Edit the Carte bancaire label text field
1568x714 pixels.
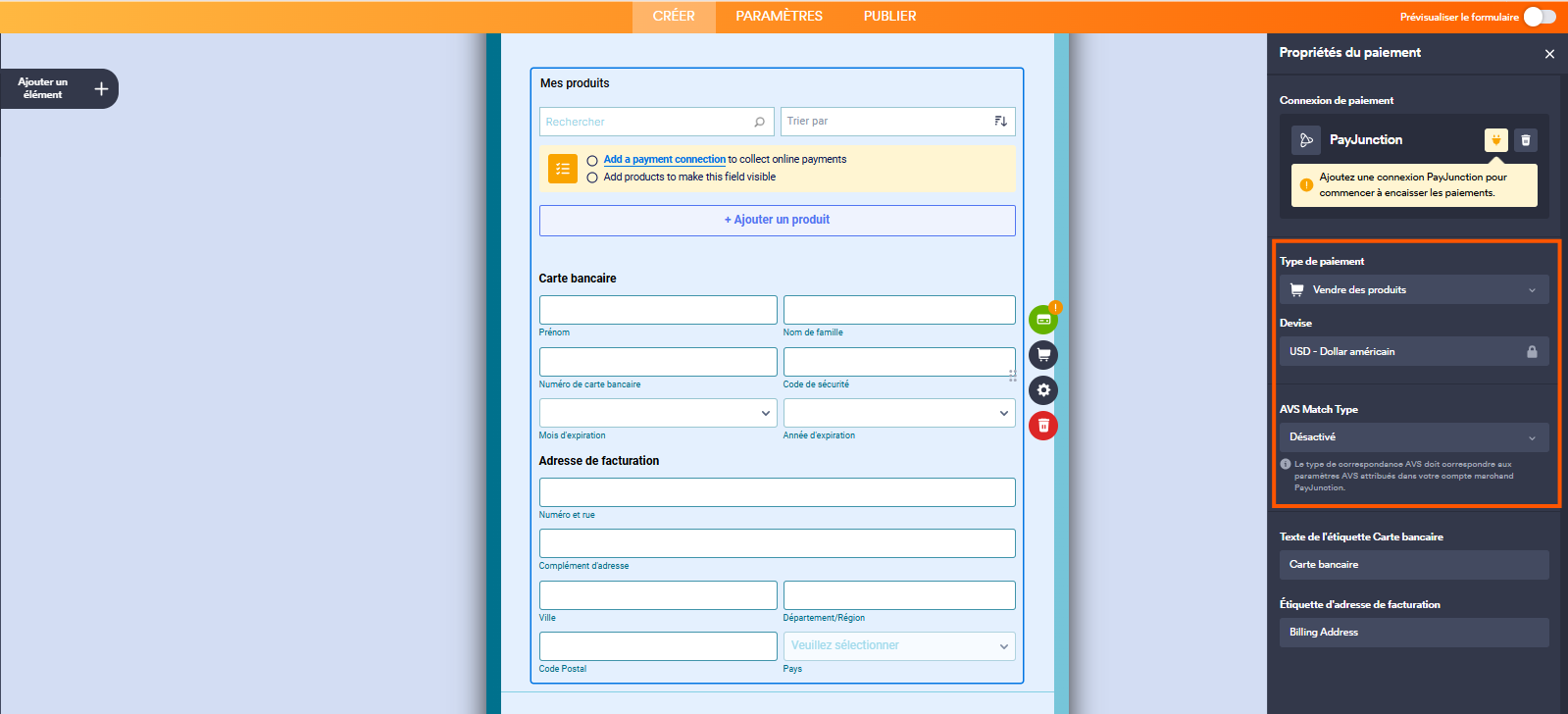coord(1414,565)
